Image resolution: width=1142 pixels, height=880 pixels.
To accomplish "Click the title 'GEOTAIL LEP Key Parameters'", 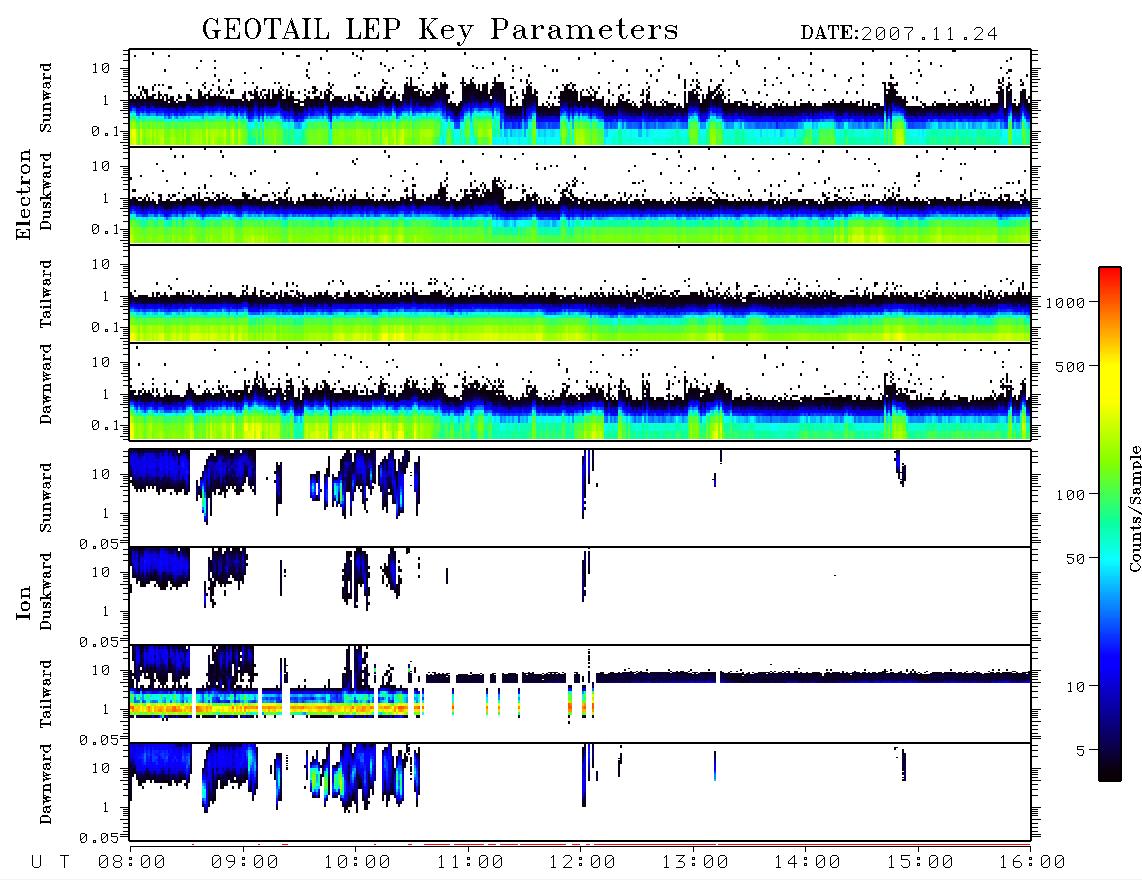I will 440,30.
